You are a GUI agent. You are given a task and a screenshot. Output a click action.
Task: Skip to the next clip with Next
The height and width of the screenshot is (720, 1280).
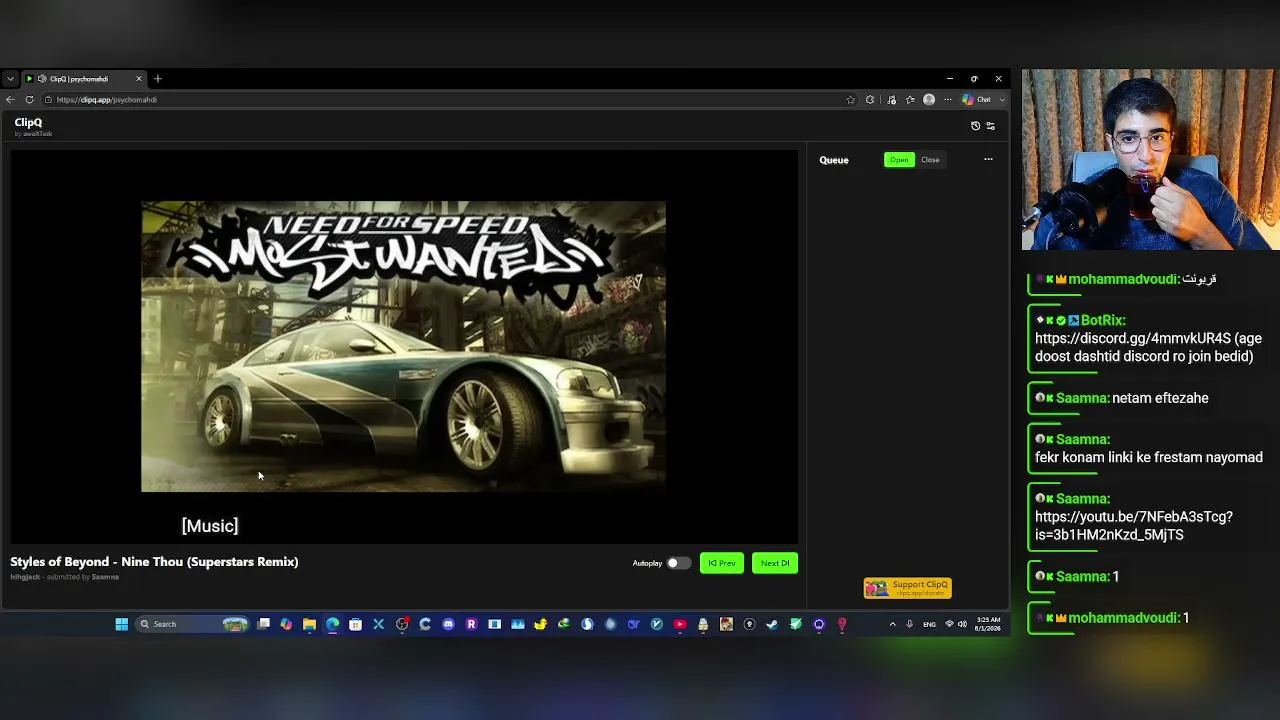click(x=775, y=563)
